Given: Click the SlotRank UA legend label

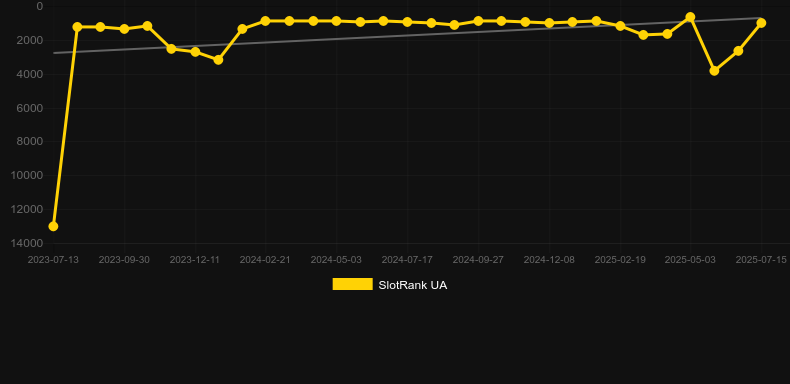Looking at the screenshot, I should [413, 285].
